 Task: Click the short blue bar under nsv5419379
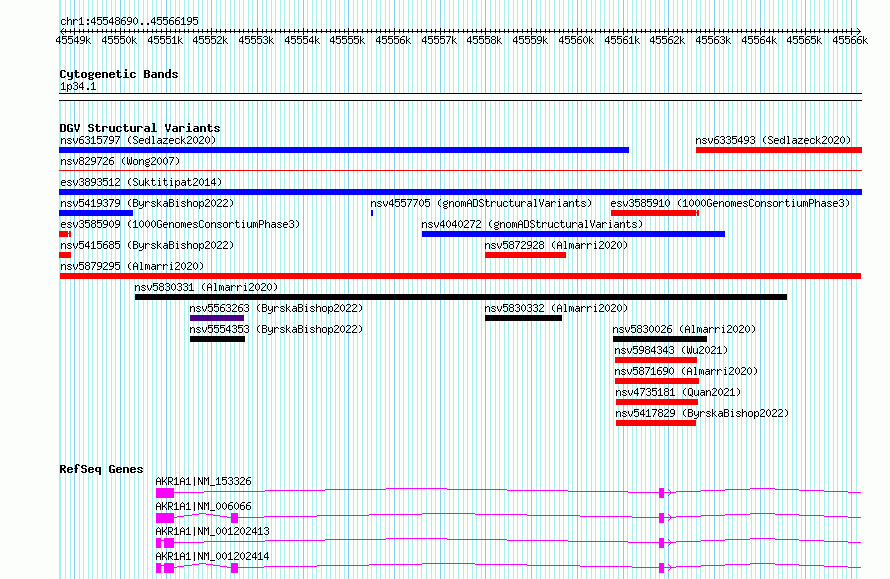[x=96, y=213]
